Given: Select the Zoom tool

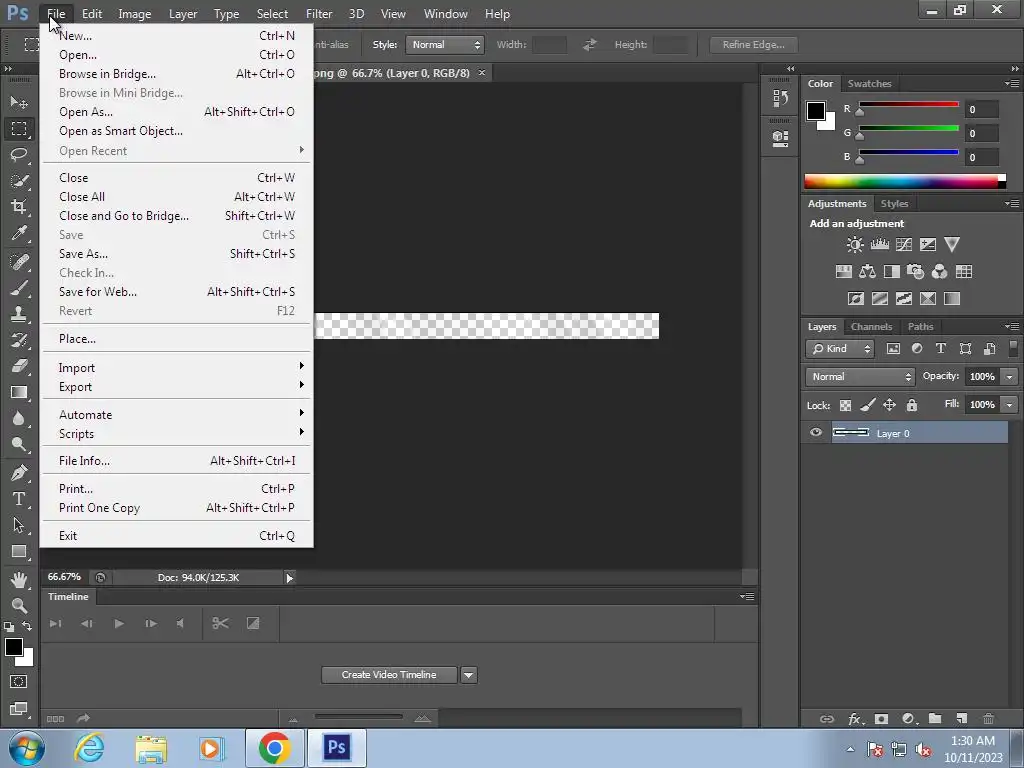Looking at the screenshot, I should [x=19, y=605].
